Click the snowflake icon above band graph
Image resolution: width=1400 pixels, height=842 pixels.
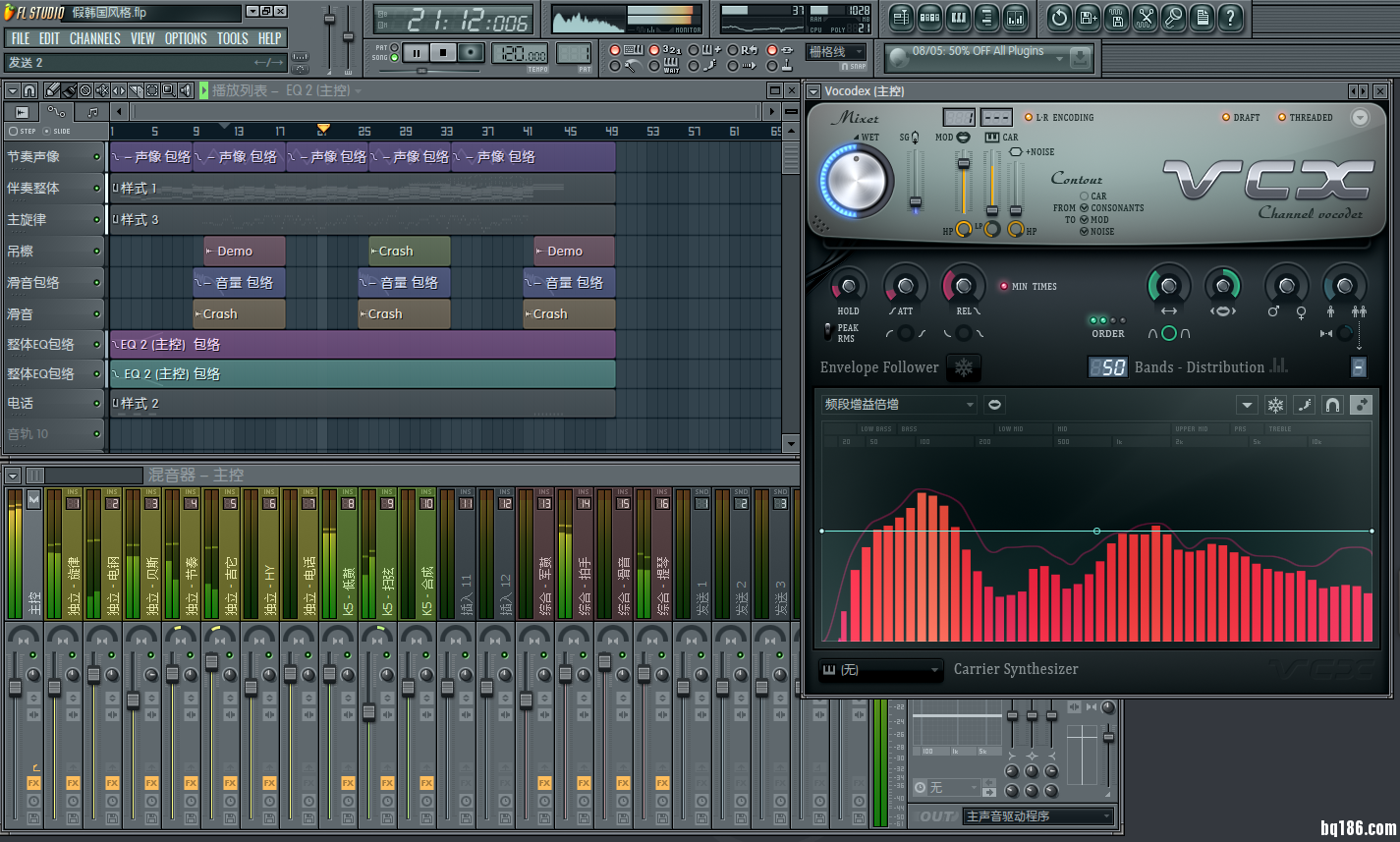click(x=1275, y=405)
